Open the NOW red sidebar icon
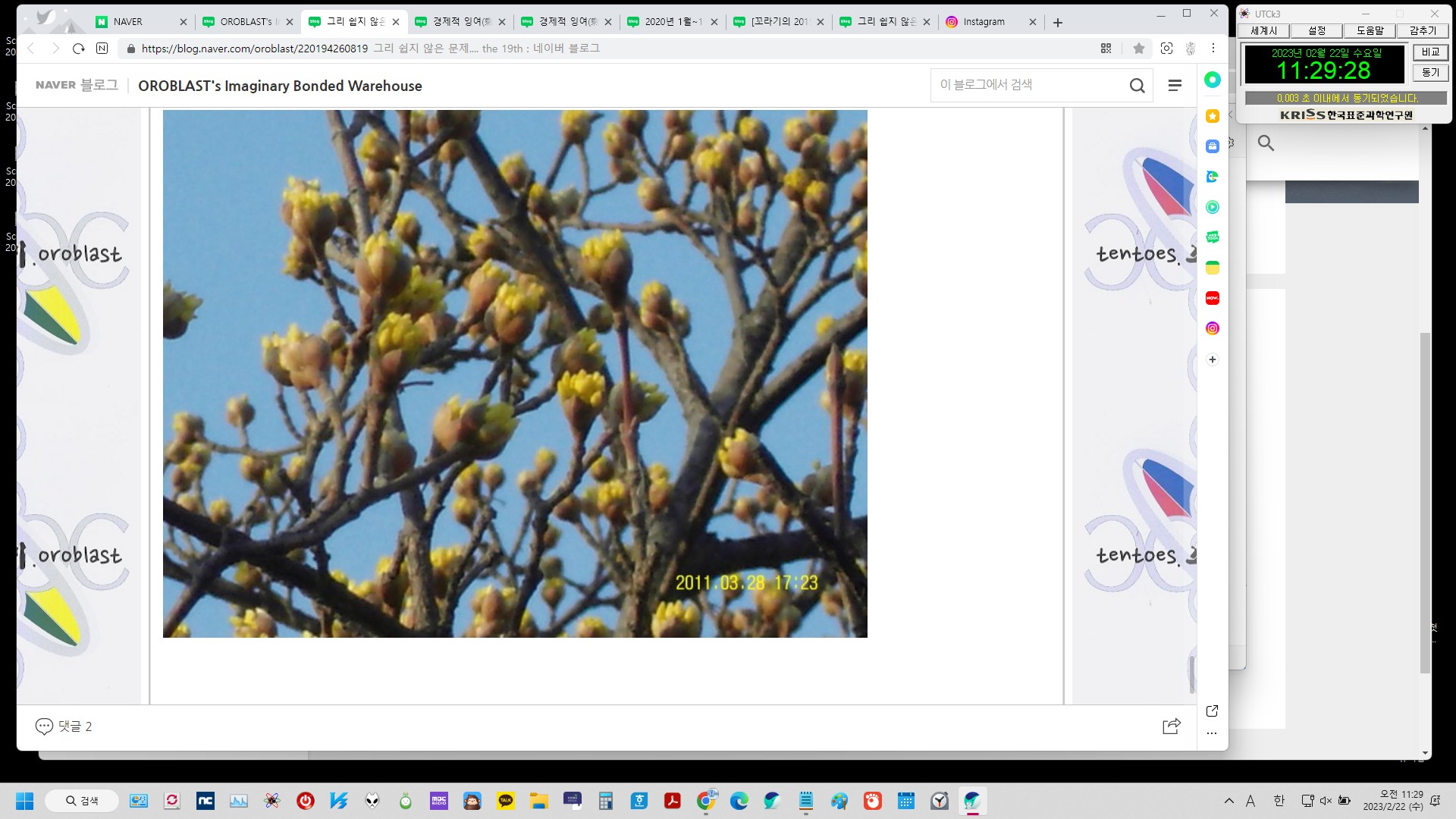The height and width of the screenshot is (819, 1456). pos(1212,298)
